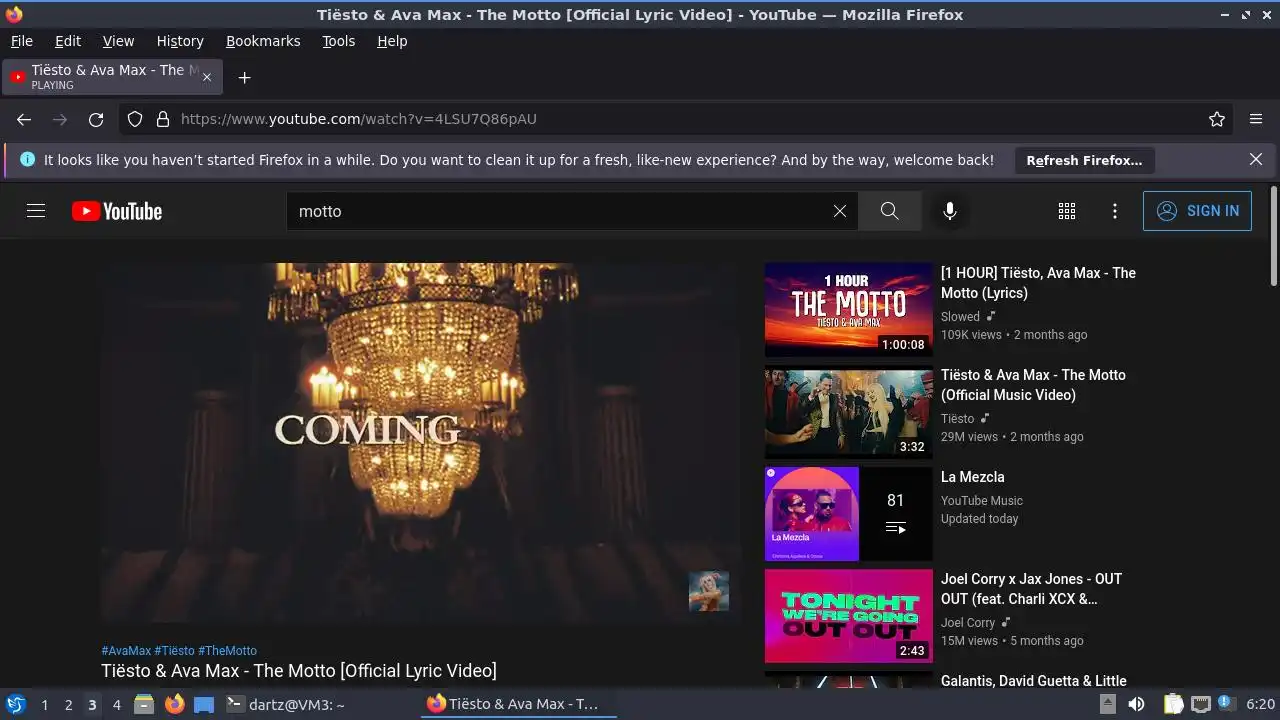Launch Firefox from the taskbar launcher
This screenshot has height=720, width=1280.
click(174, 704)
